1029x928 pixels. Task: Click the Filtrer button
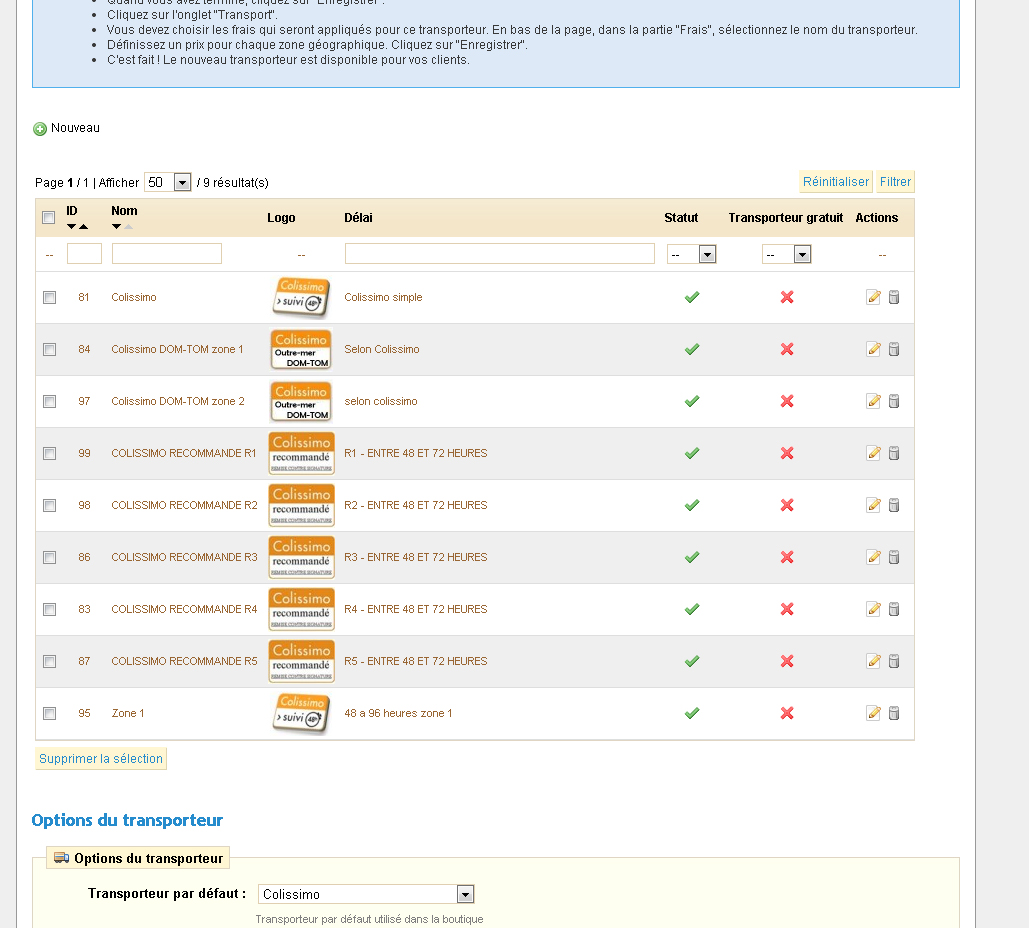click(x=895, y=182)
